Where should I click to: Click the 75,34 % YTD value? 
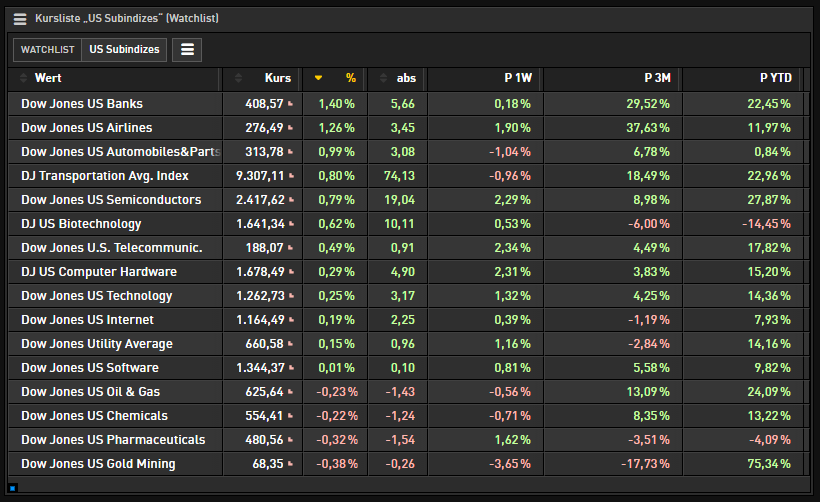click(x=769, y=465)
